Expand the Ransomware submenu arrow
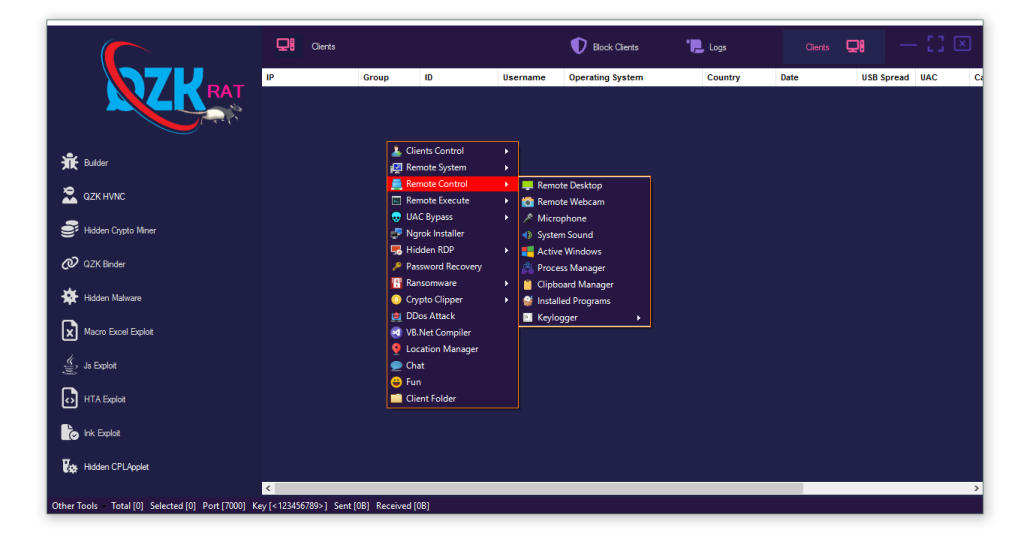This screenshot has width=1024, height=560. pyautogui.click(x=507, y=283)
